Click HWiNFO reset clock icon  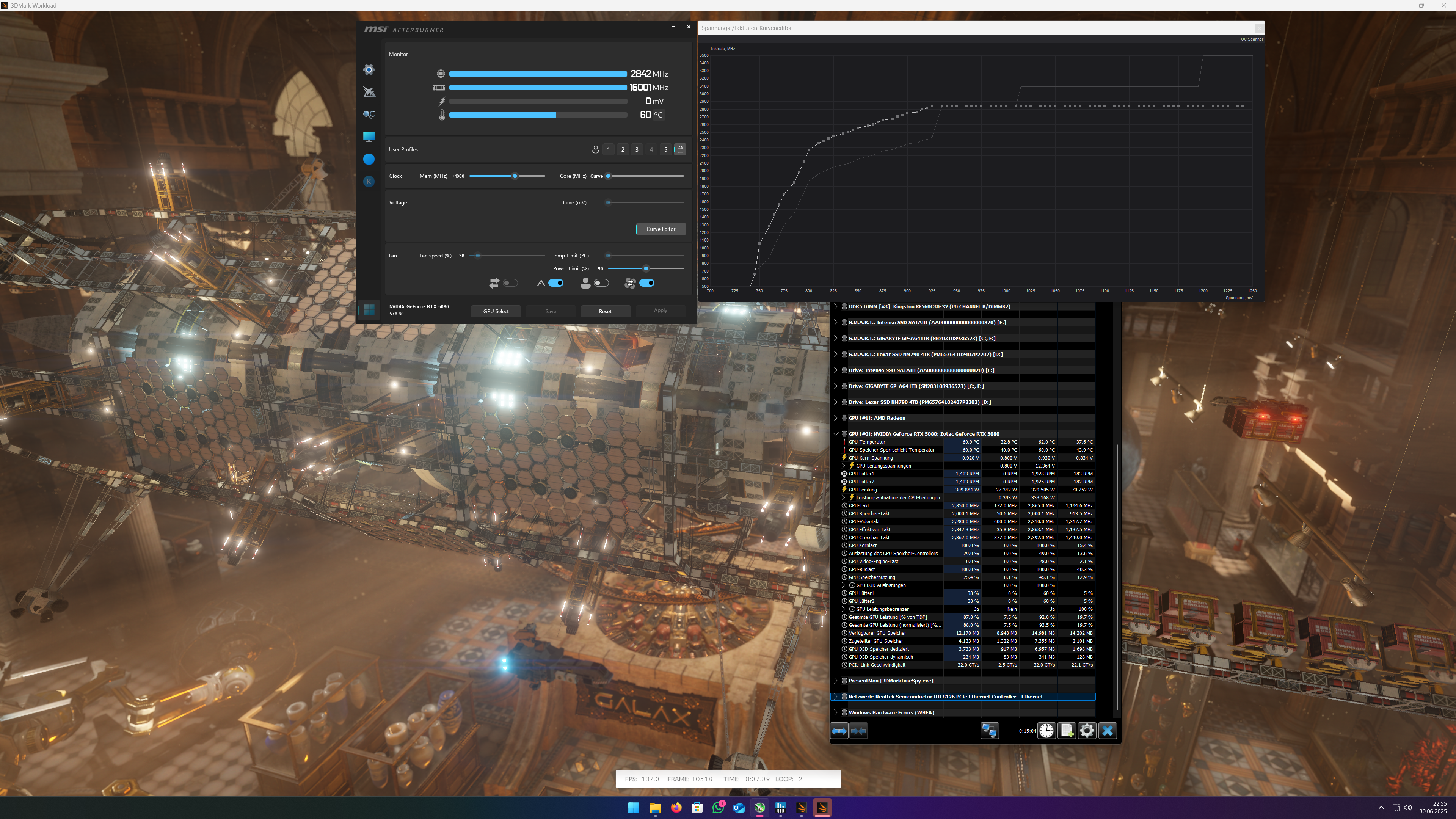1046,731
